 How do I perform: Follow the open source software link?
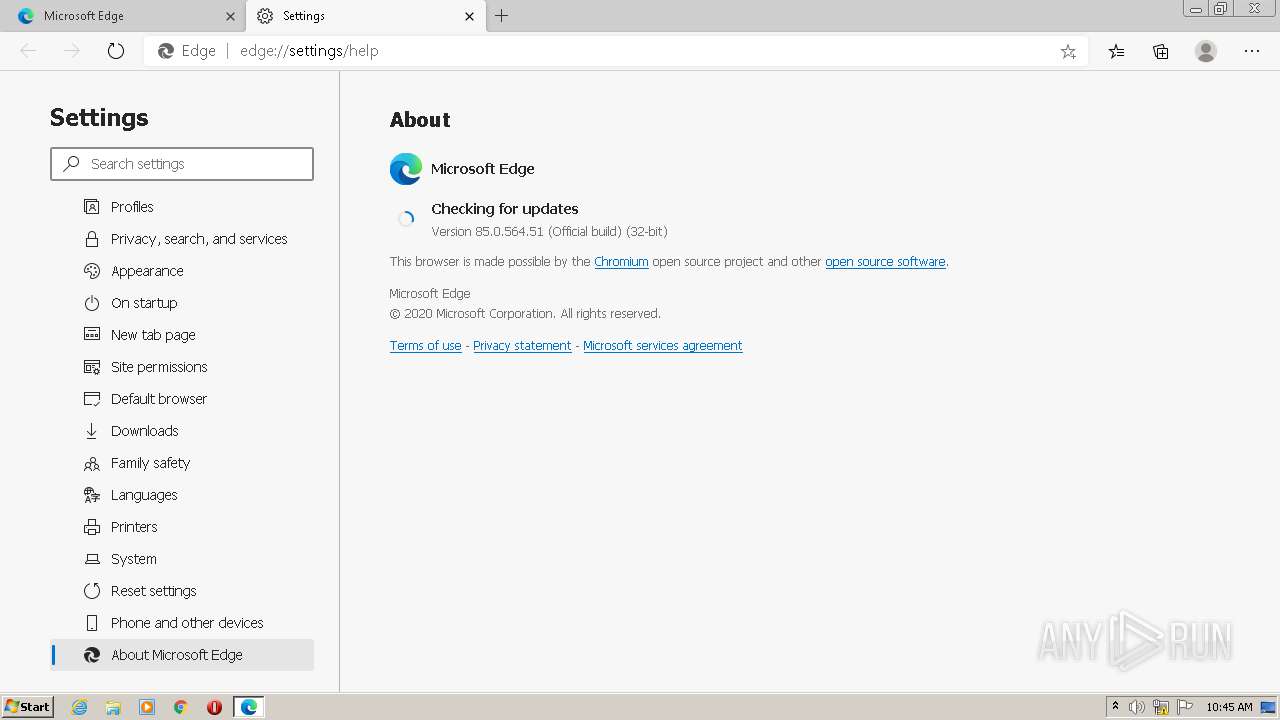(x=885, y=262)
